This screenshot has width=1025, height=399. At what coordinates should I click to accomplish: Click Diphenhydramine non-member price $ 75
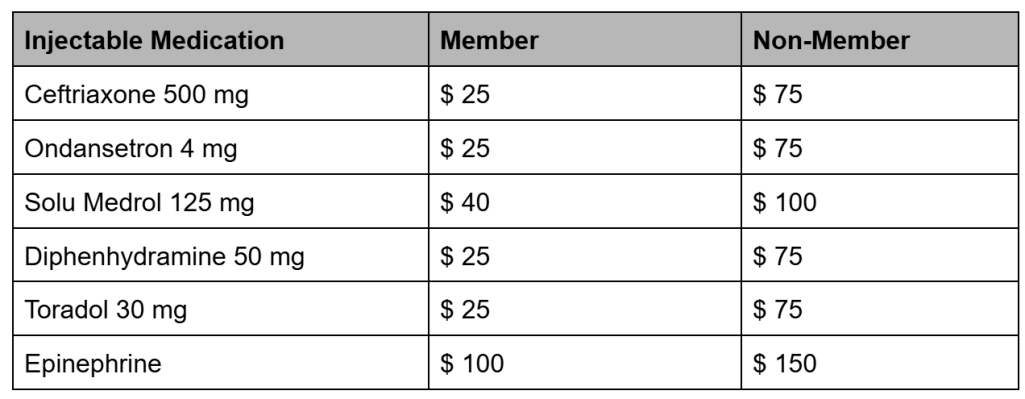tap(880, 255)
